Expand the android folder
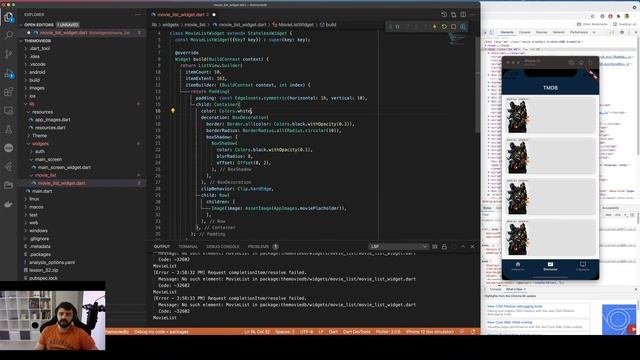This screenshot has height=360, width=640. coord(37,72)
